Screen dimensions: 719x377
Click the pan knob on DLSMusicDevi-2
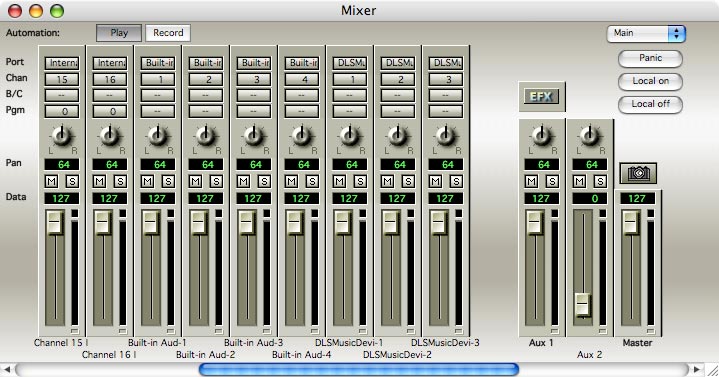pyautogui.click(x=398, y=136)
